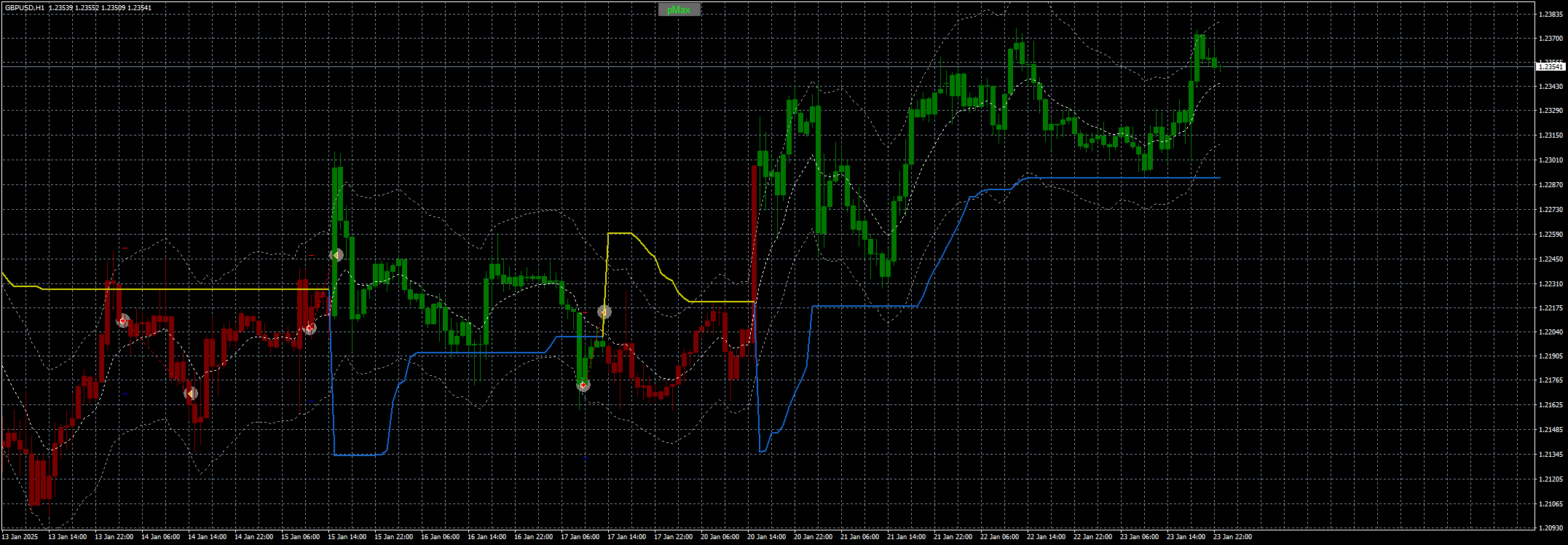This screenshot has width=1568, height=545.
Task: Click price scale value 1.21485
Action: 1550,430
